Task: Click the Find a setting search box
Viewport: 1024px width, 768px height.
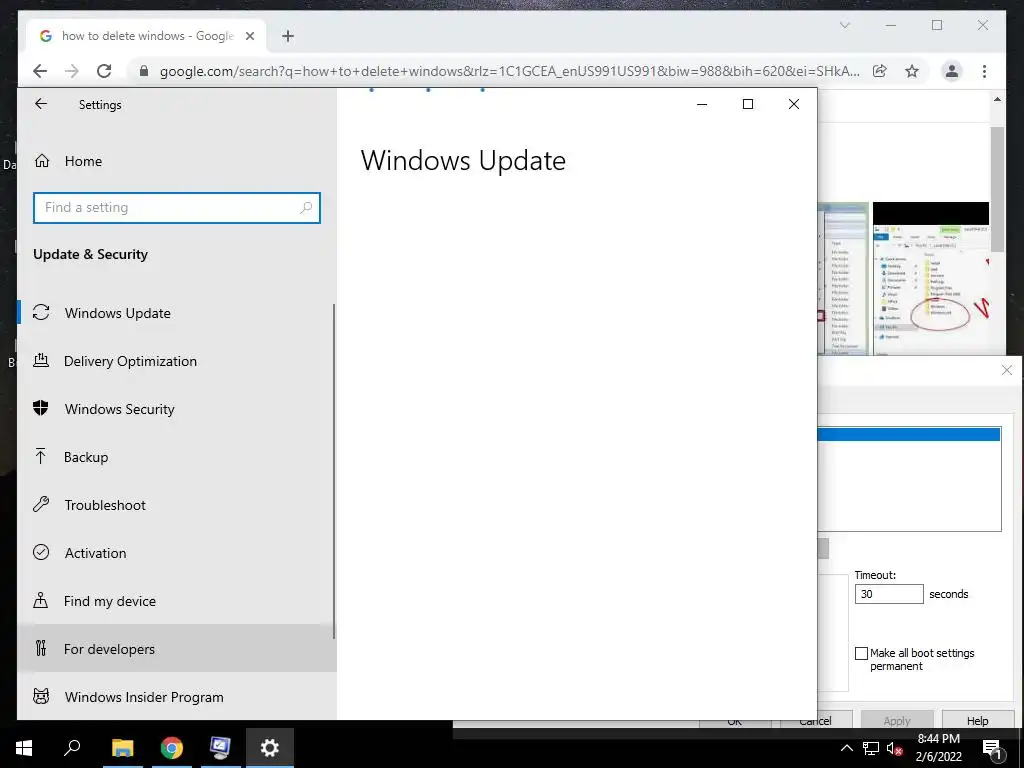Action: 177,208
